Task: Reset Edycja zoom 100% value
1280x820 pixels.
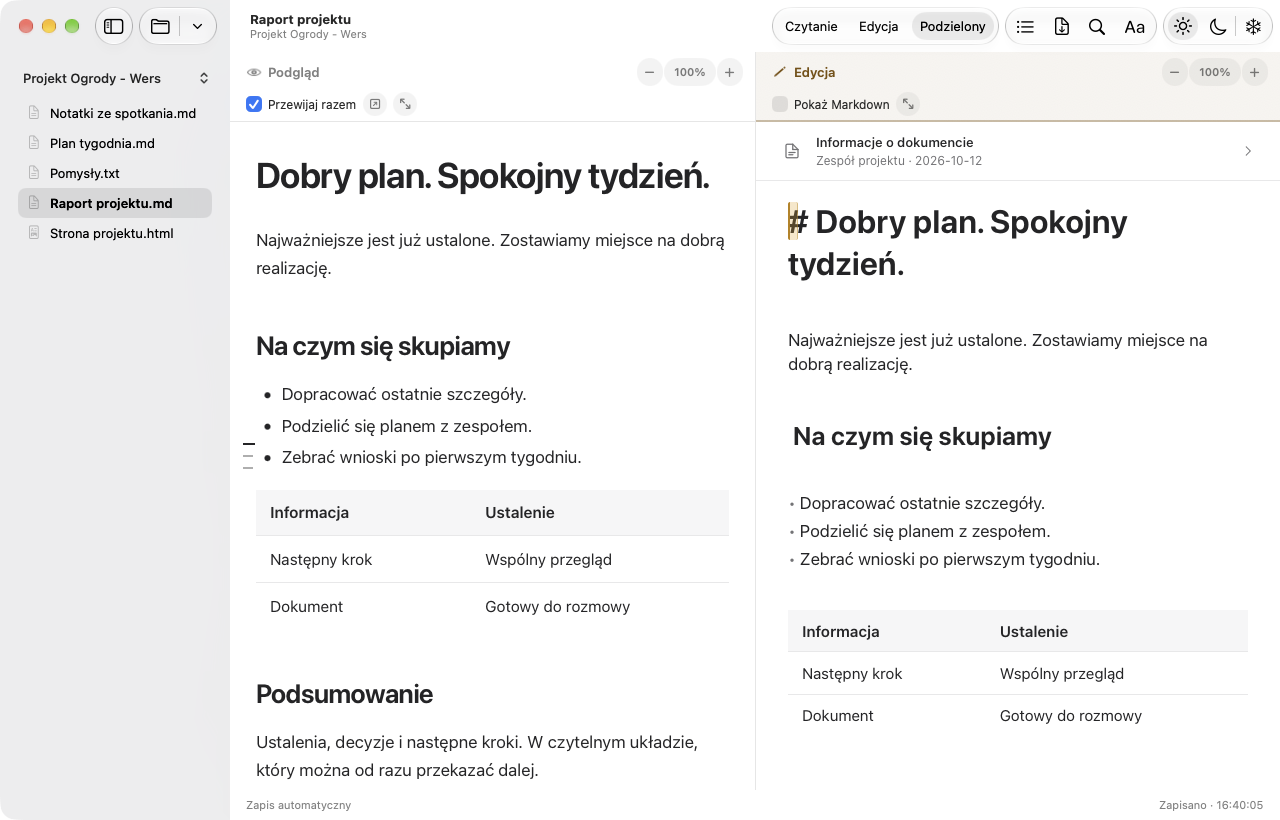Action: pyautogui.click(x=1214, y=72)
